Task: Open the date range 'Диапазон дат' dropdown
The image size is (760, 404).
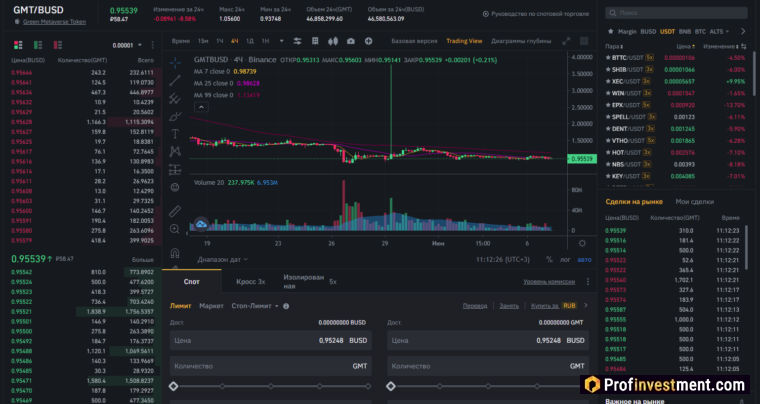Action: click(222, 260)
